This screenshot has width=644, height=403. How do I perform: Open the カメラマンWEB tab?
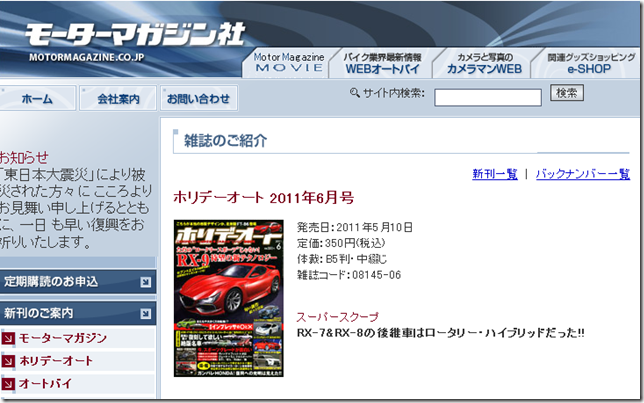click(483, 63)
